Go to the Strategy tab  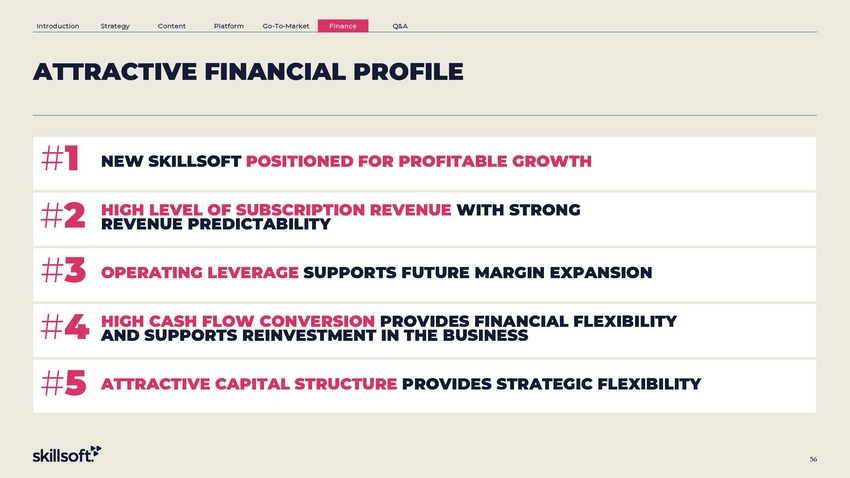[x=115, y=26]
